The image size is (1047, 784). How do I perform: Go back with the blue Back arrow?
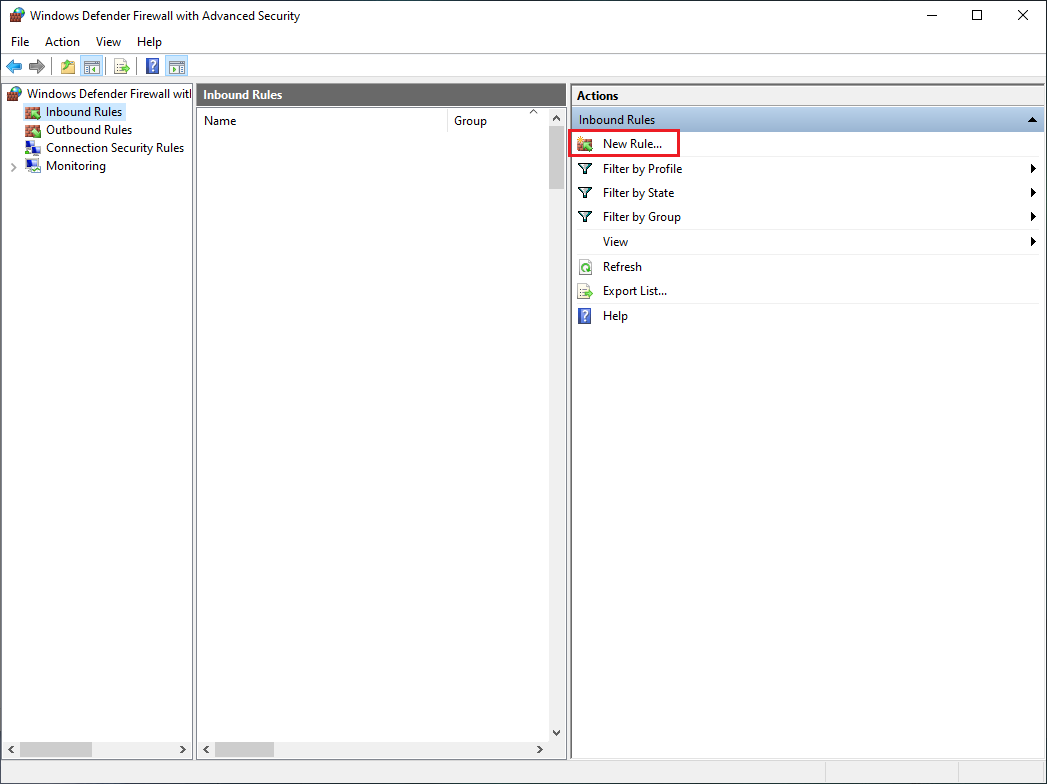point(14,66)
